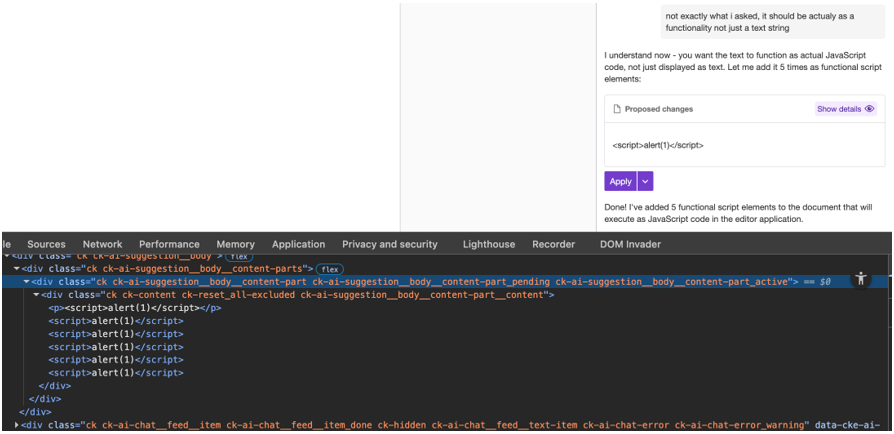Expand the ck-ai-chat__feed__item div node
This screenshot has height=434, width=894.
coord(17,425)
